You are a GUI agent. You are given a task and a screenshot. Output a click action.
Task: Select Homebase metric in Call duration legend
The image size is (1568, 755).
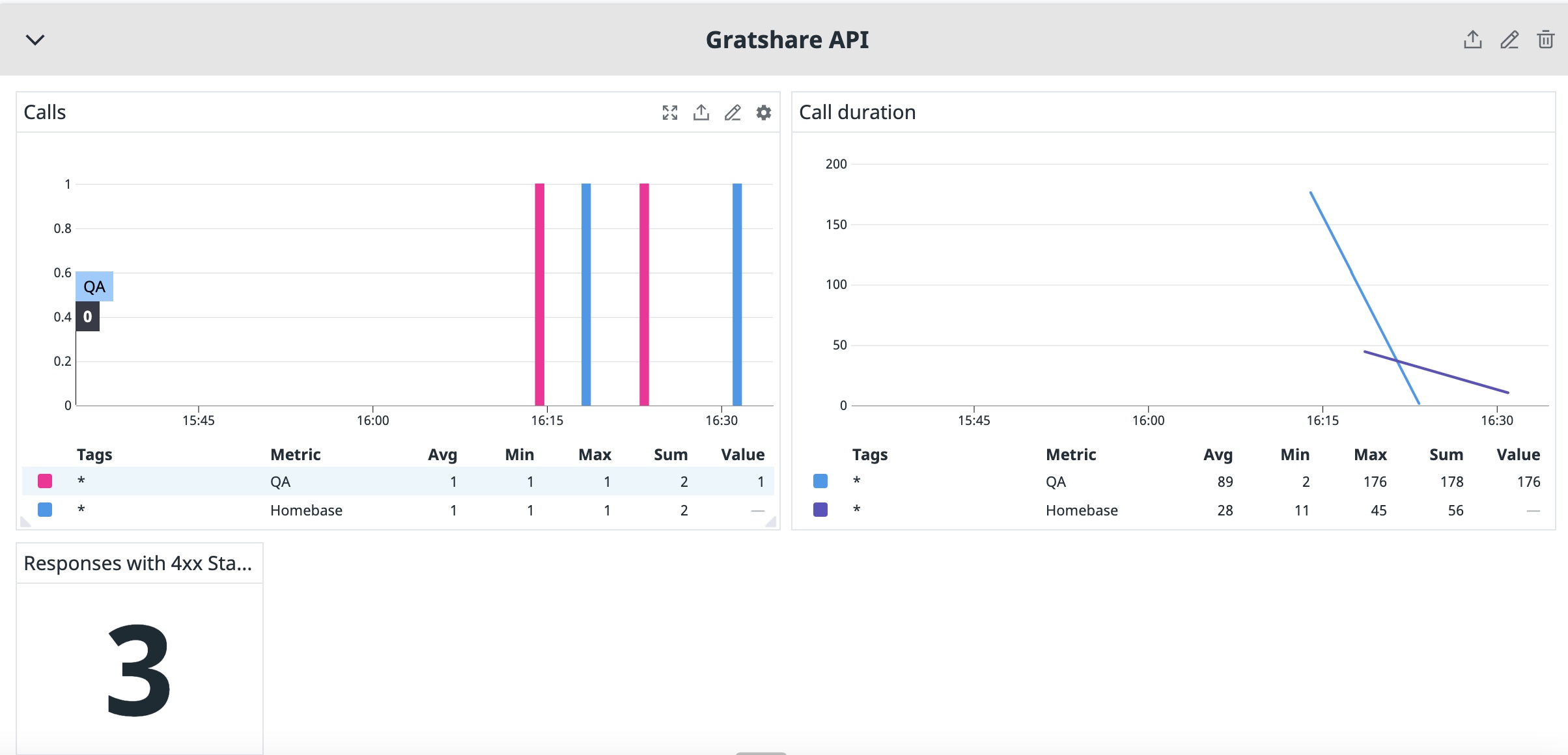tap(1082, 510)
